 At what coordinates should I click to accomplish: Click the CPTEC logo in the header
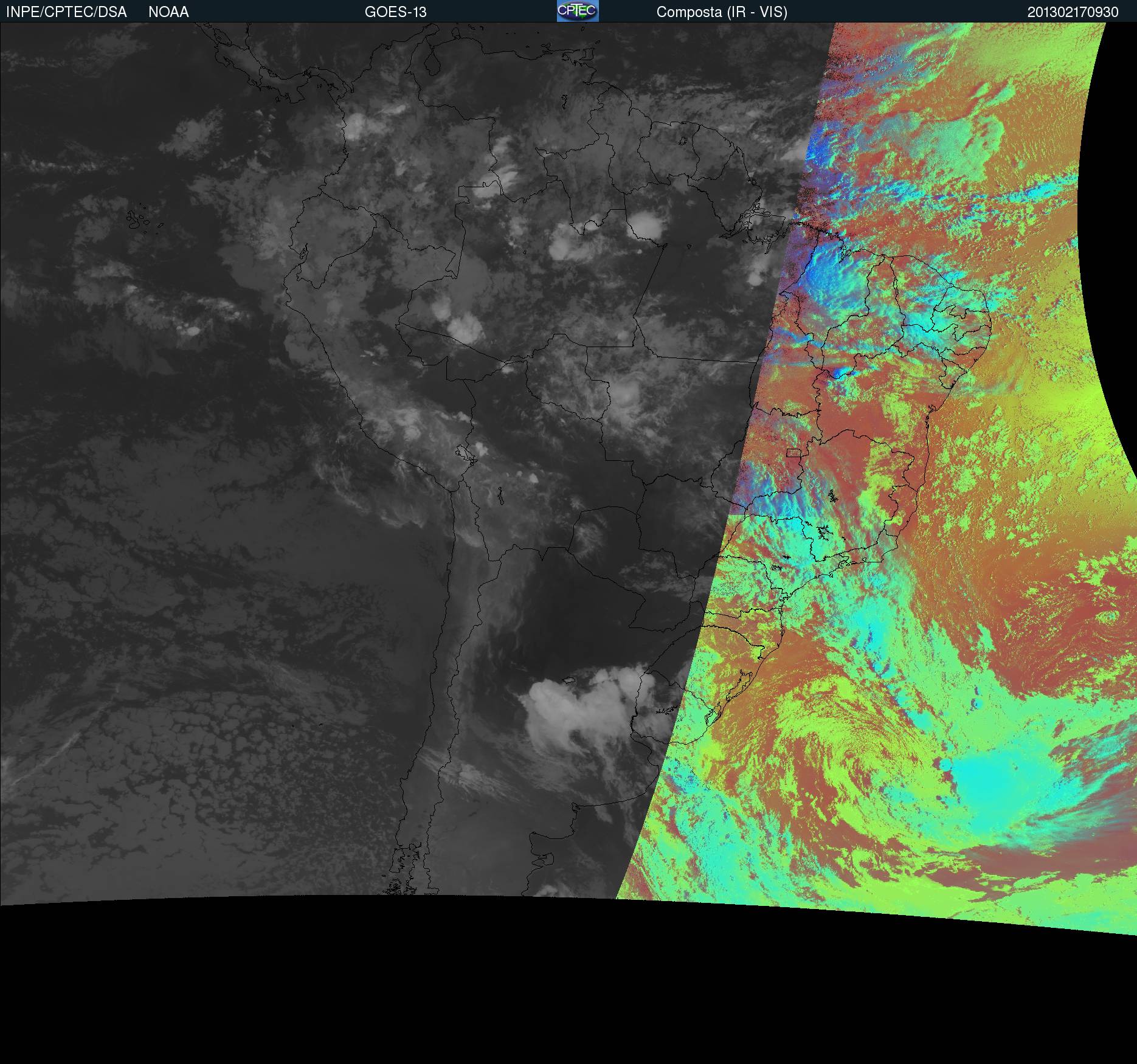click(577, 11)
